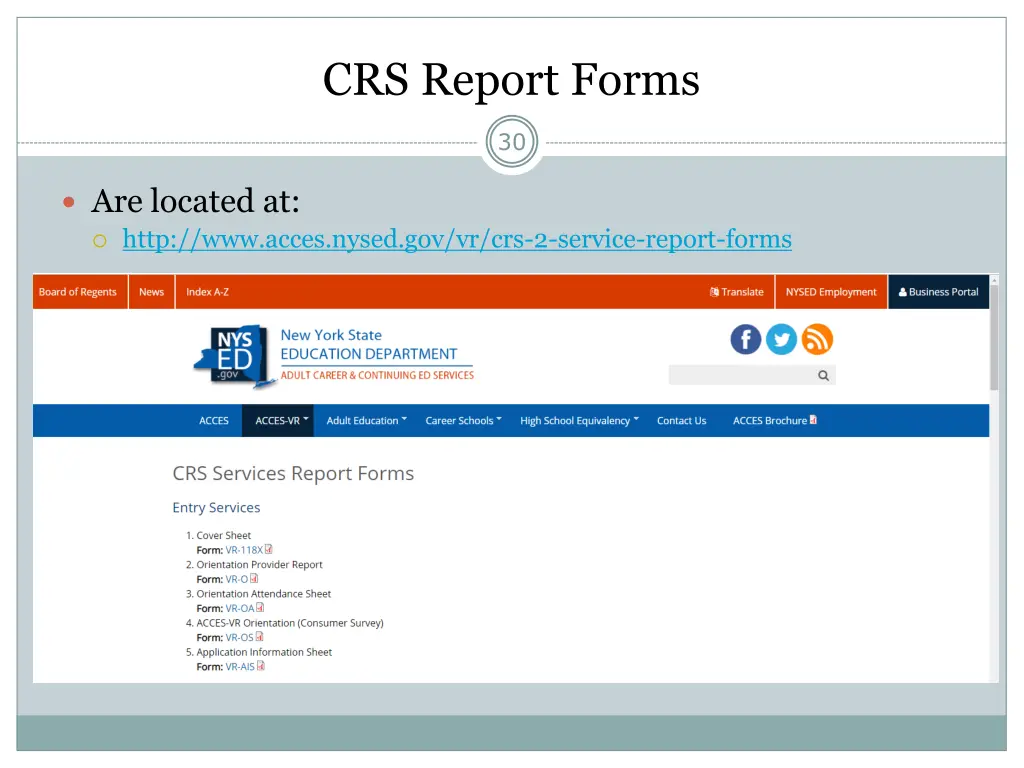Click the PDF icon beside VR-O
The width and height of the screenshot is (1024, 768).
pyautogui.click(x=254, y=579)
